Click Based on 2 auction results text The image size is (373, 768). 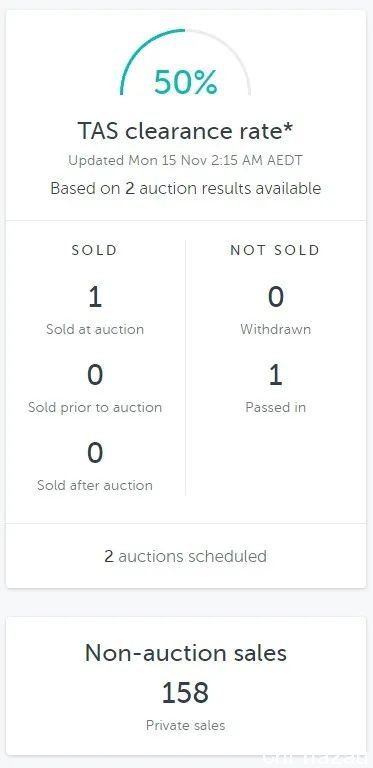click(x=186, y=188)
